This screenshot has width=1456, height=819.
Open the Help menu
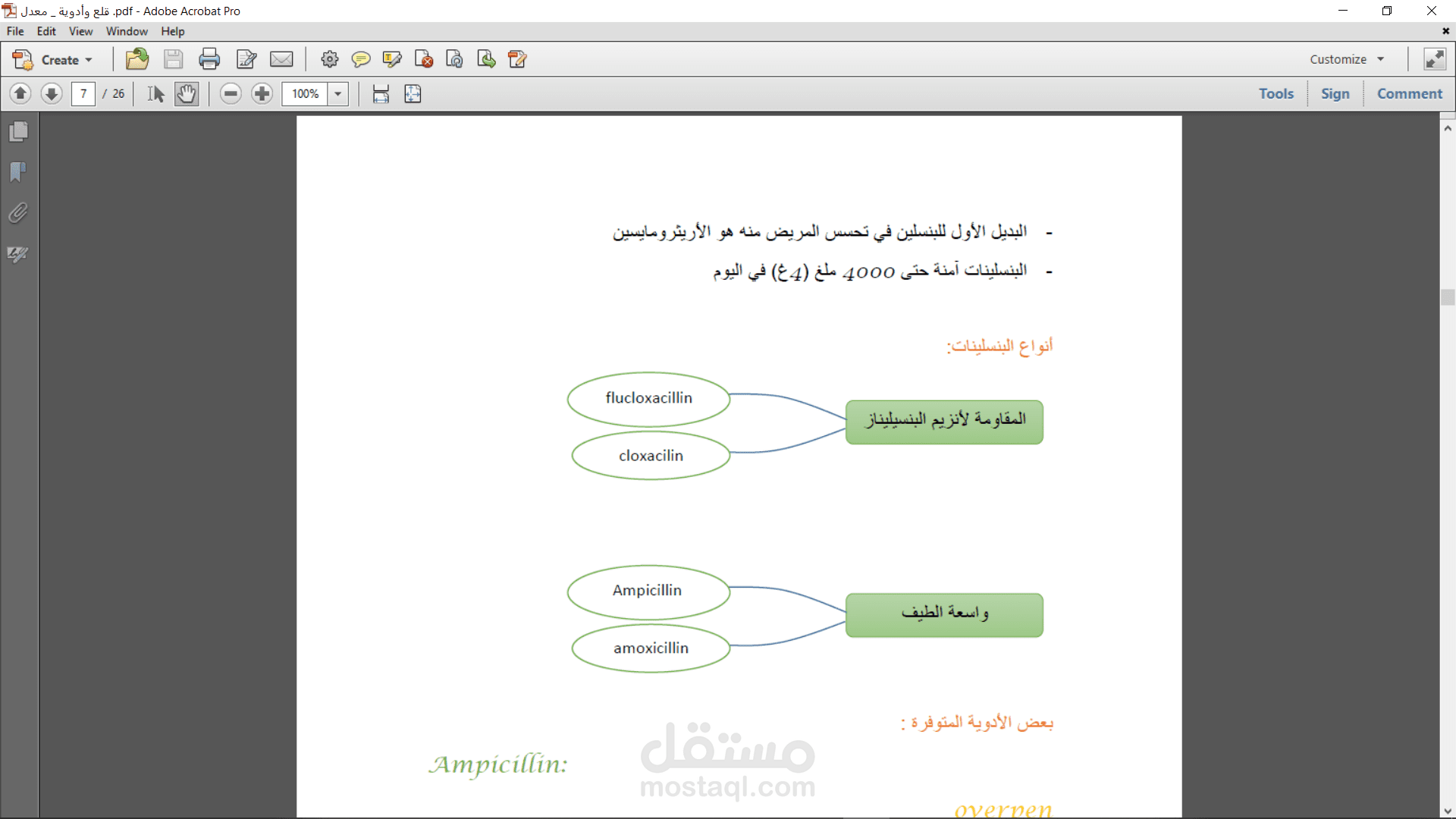pos(173,31)
